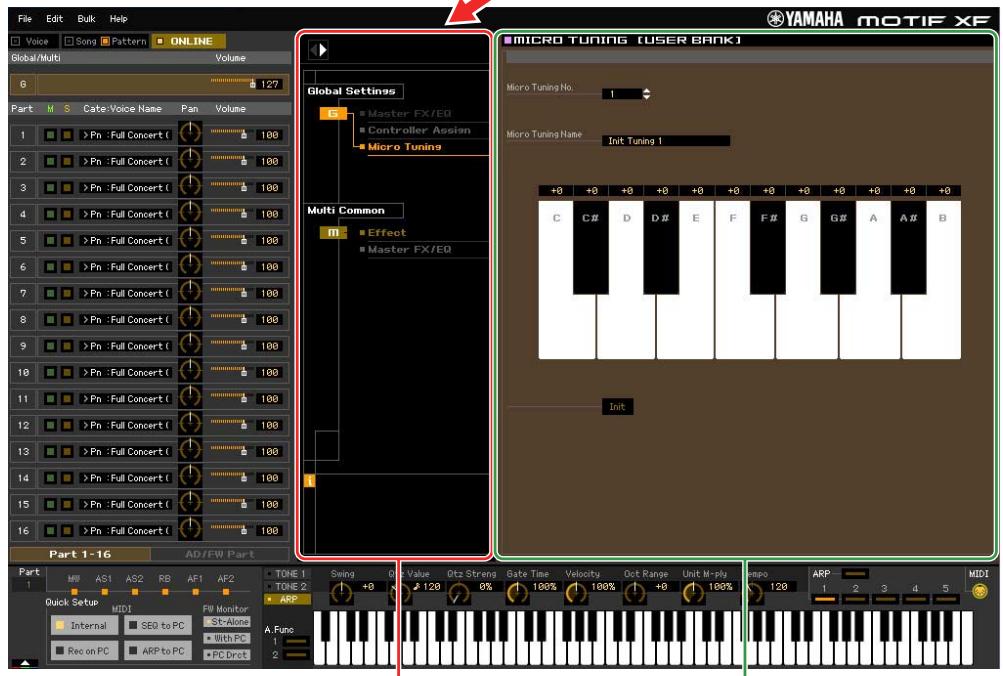The width and height of the screenshot is (1003, 676).
Task: Open voice selector for part 4
Action: click(125, 214)
